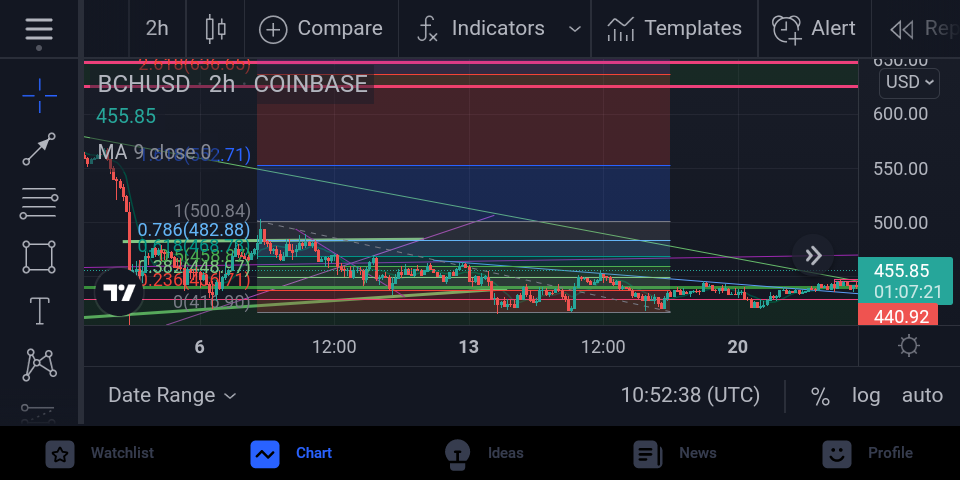Open Compare symbol button

pos(321,29)
